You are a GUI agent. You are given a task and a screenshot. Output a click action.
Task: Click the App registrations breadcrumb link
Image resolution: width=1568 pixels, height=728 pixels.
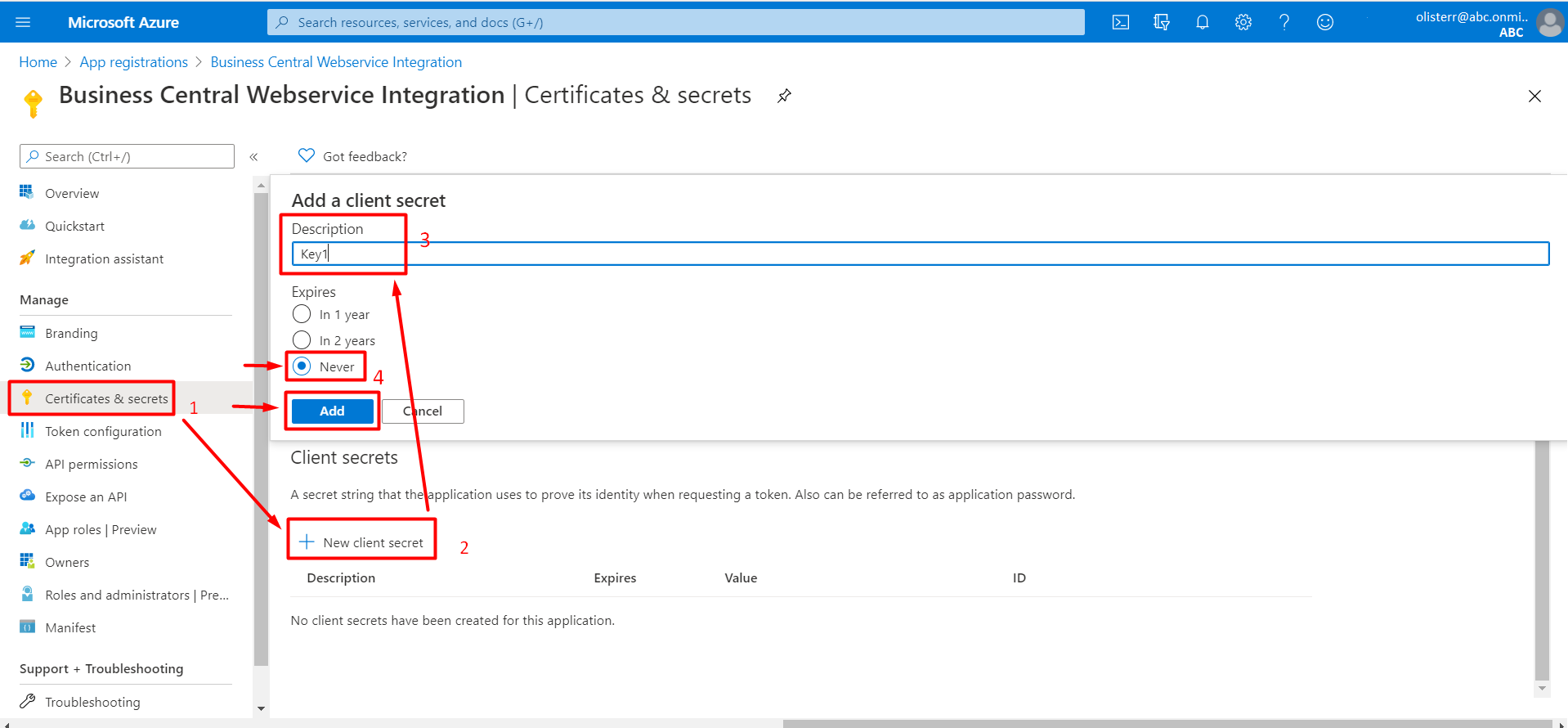(x=133, y=62)
